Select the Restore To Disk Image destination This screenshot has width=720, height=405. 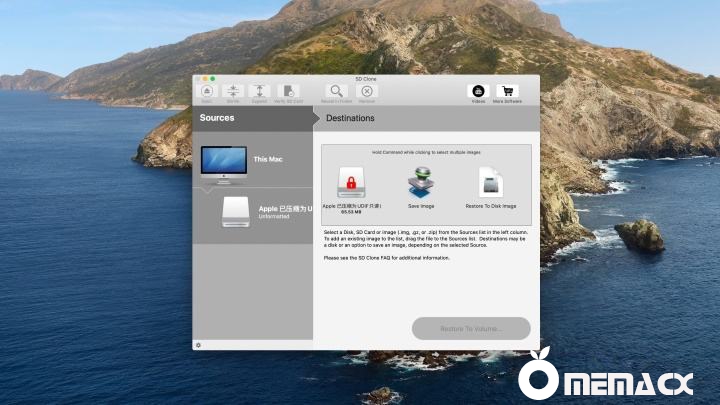(x=491, y=184)
